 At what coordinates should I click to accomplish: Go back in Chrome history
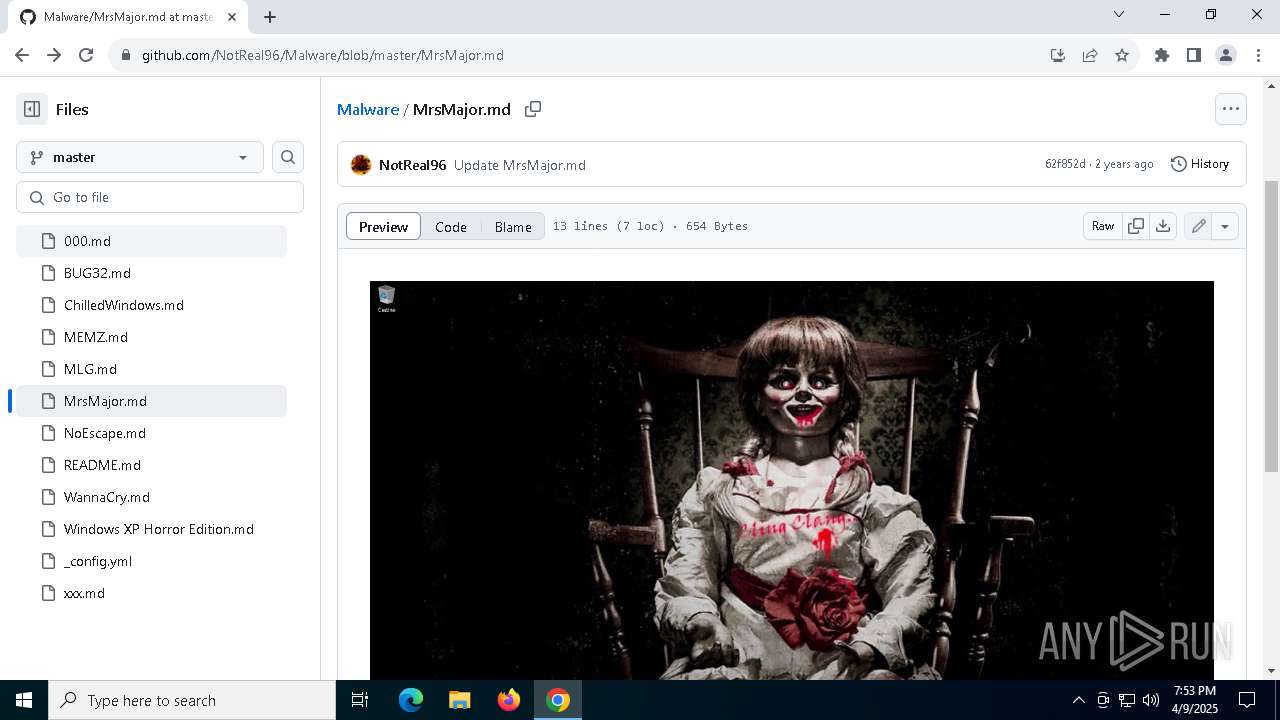(x=22, y=55)
